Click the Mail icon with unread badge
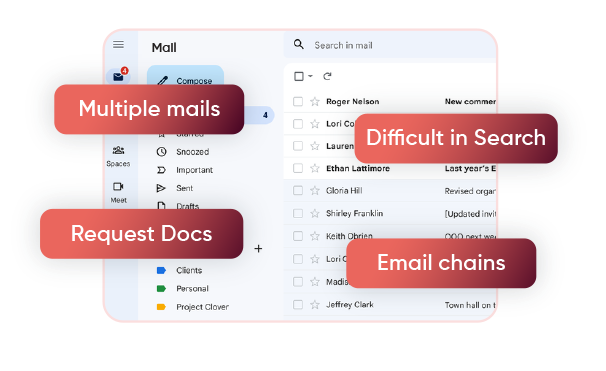 [x=119, y=76]
